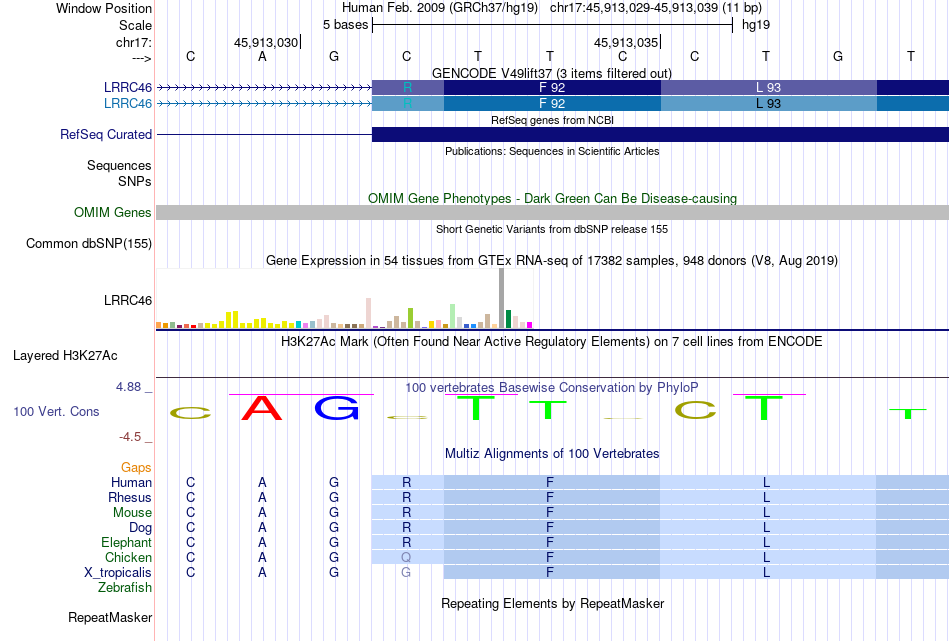Click the dark navy LRRC46 transcript label
This screenshot has height=641, width=950.
pyautogui.click(x=127, y=87)
